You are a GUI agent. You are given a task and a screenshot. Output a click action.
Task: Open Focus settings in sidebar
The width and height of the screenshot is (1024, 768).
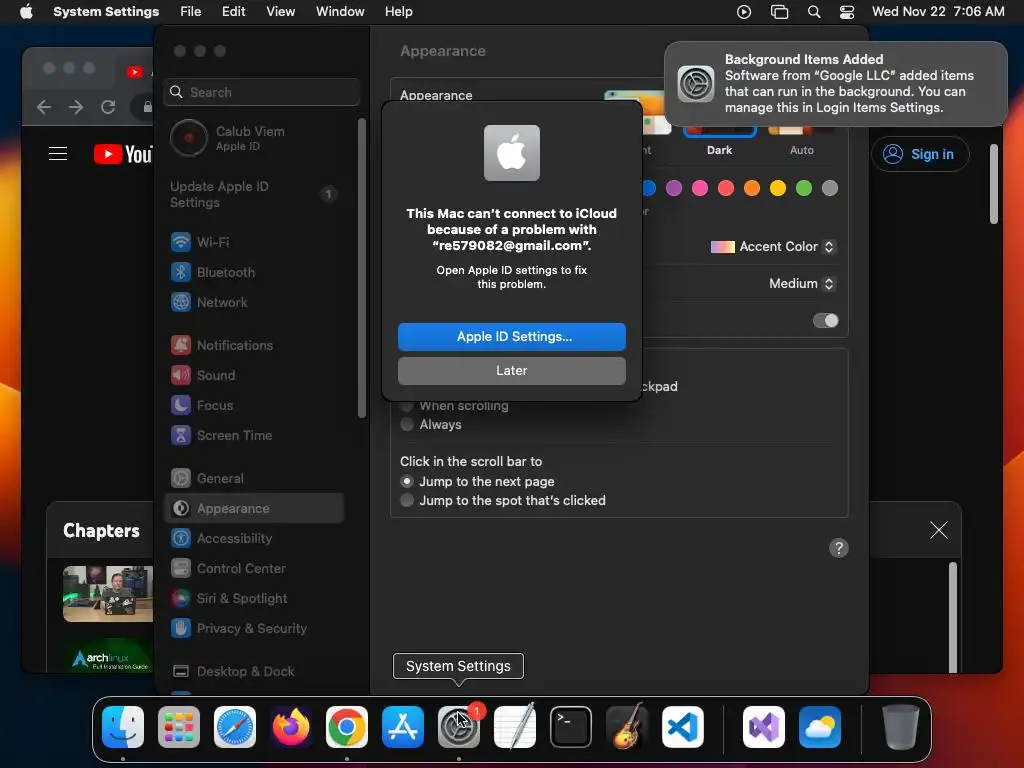pos(255,406)
